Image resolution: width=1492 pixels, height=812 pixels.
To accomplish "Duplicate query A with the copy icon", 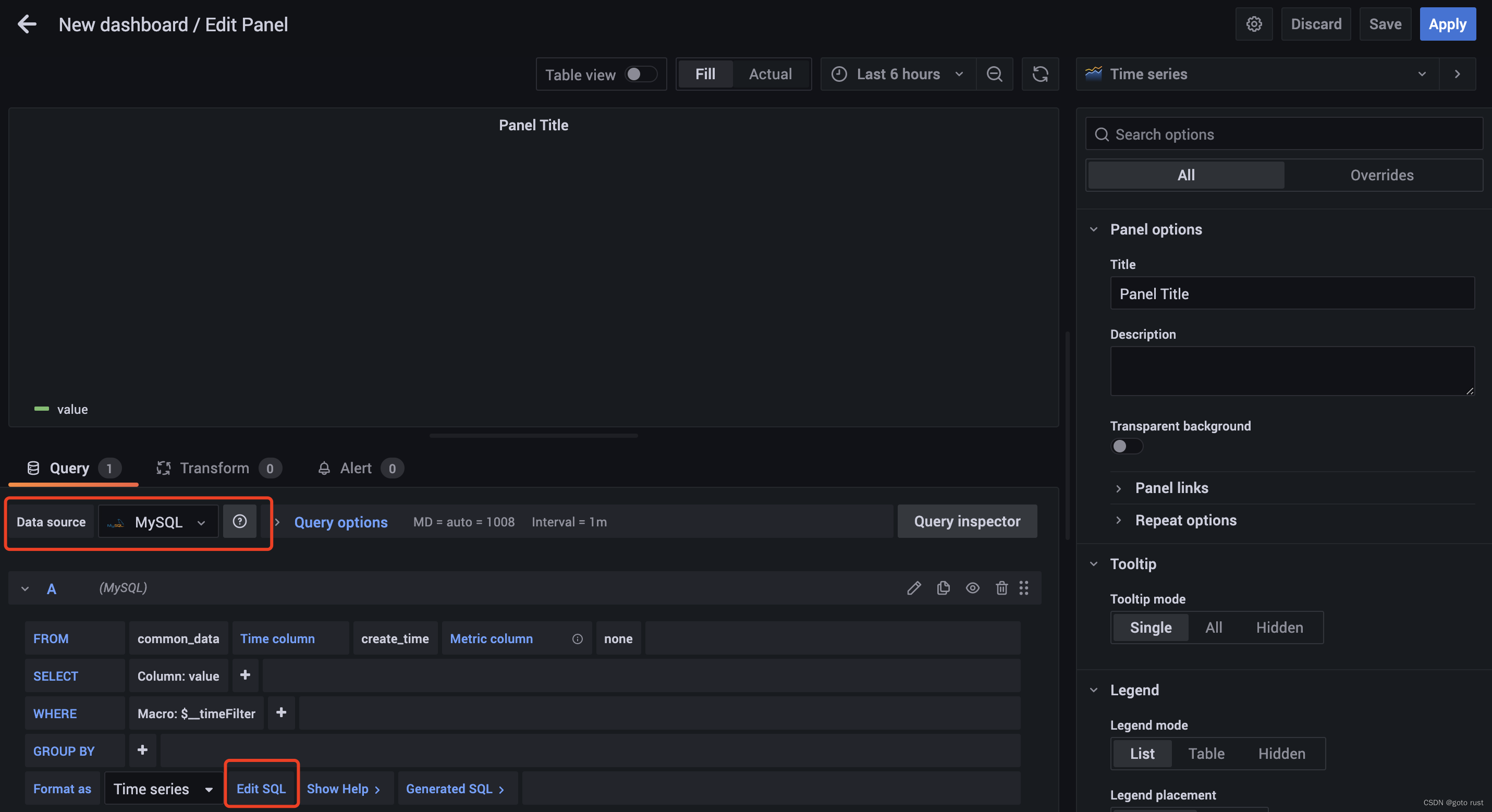I will coord(943,588).
